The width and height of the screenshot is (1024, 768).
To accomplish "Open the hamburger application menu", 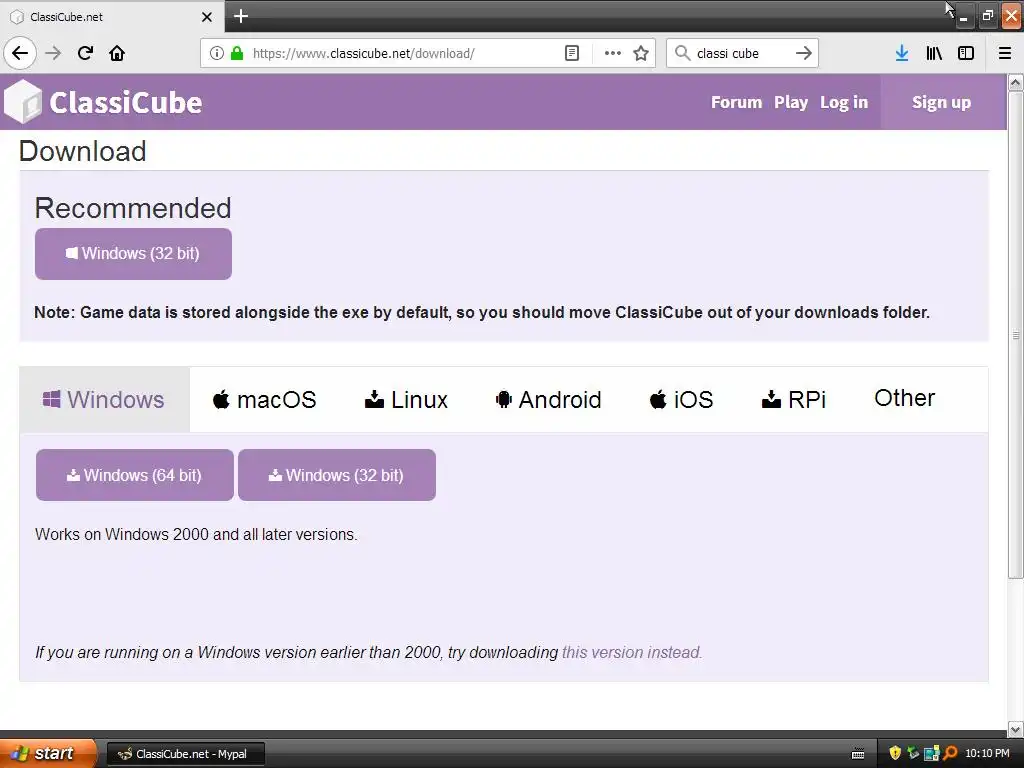I will click(x=1005, y=53).
